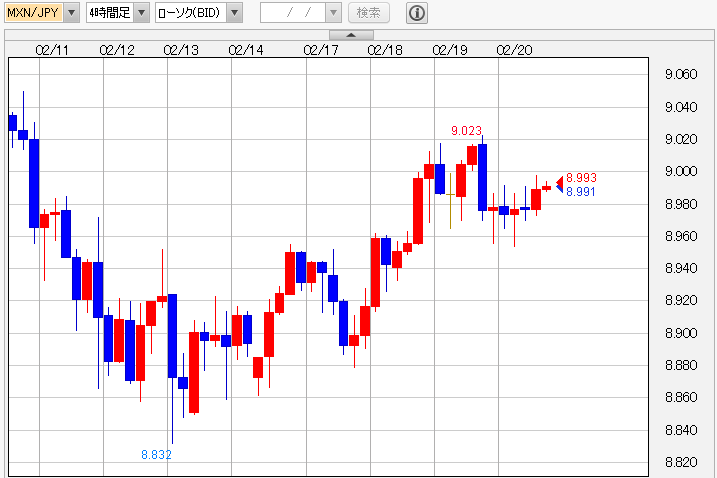Screen dimensions: 717x478
Task: Click the 8.900 level on the price axis
Action: (x=680, y=333)
